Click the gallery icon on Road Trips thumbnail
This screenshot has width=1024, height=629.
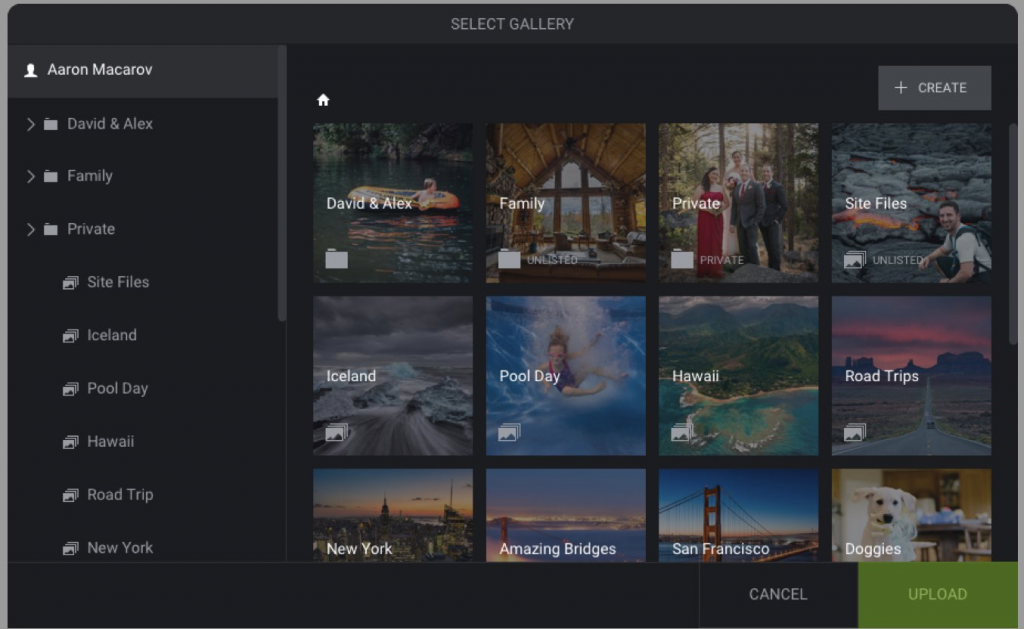pos(854,432)
